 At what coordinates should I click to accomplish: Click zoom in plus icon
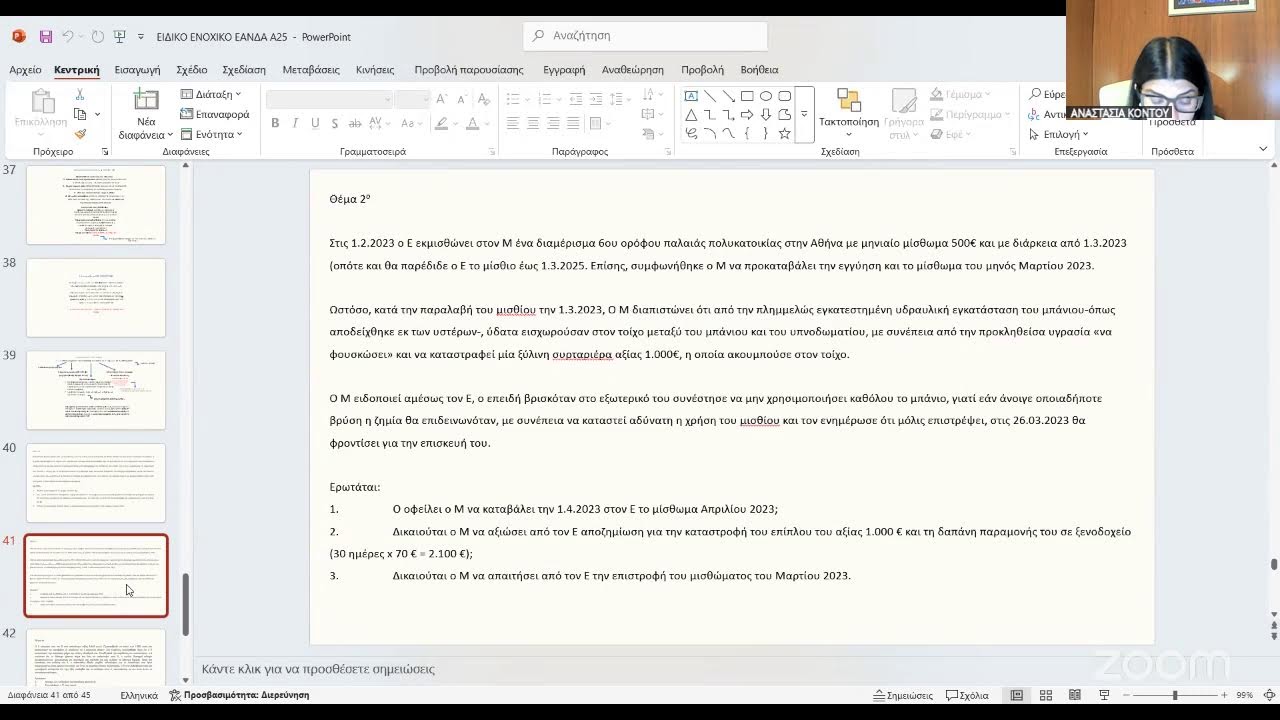coord(1224,695)
